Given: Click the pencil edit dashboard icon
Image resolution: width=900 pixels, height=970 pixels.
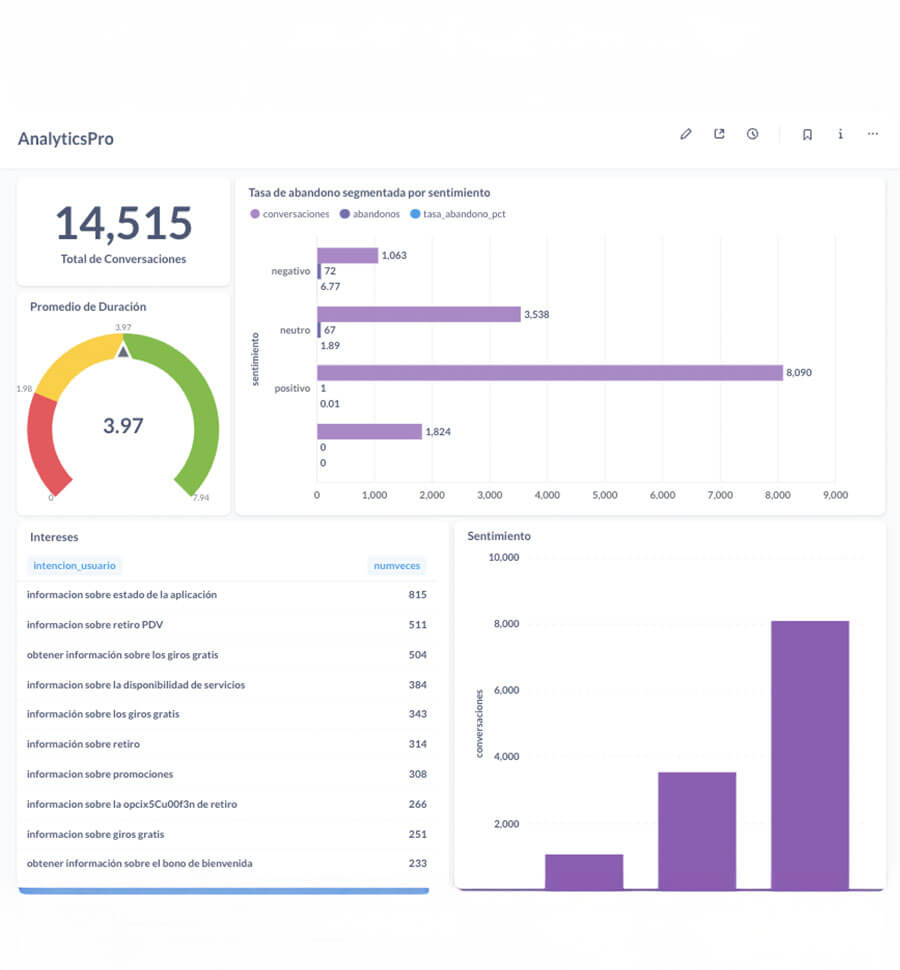Looking at the screenshot, I should coord(686,134).
